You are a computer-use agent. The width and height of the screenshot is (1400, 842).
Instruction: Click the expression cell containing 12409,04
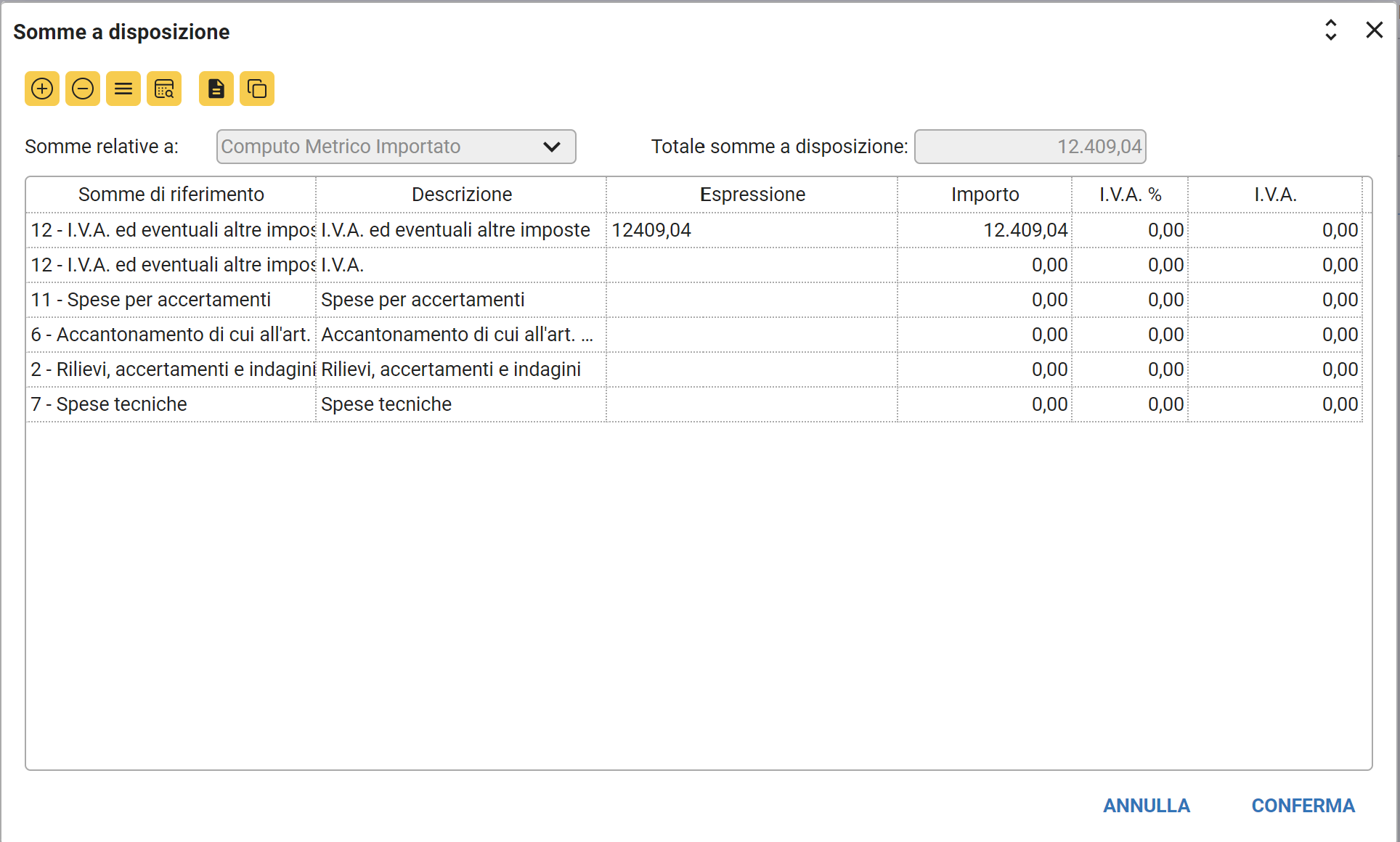(752, 230)
